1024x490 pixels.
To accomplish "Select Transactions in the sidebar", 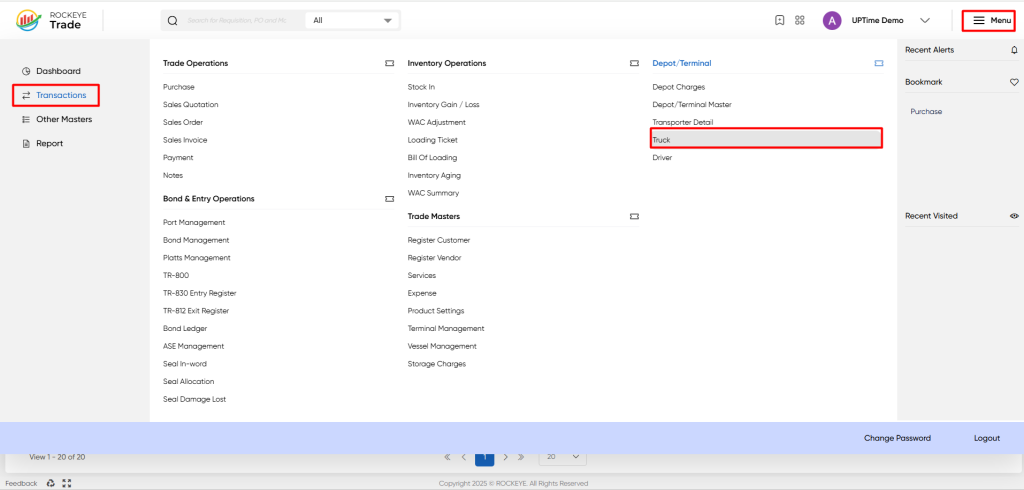I will coord(56,95).
